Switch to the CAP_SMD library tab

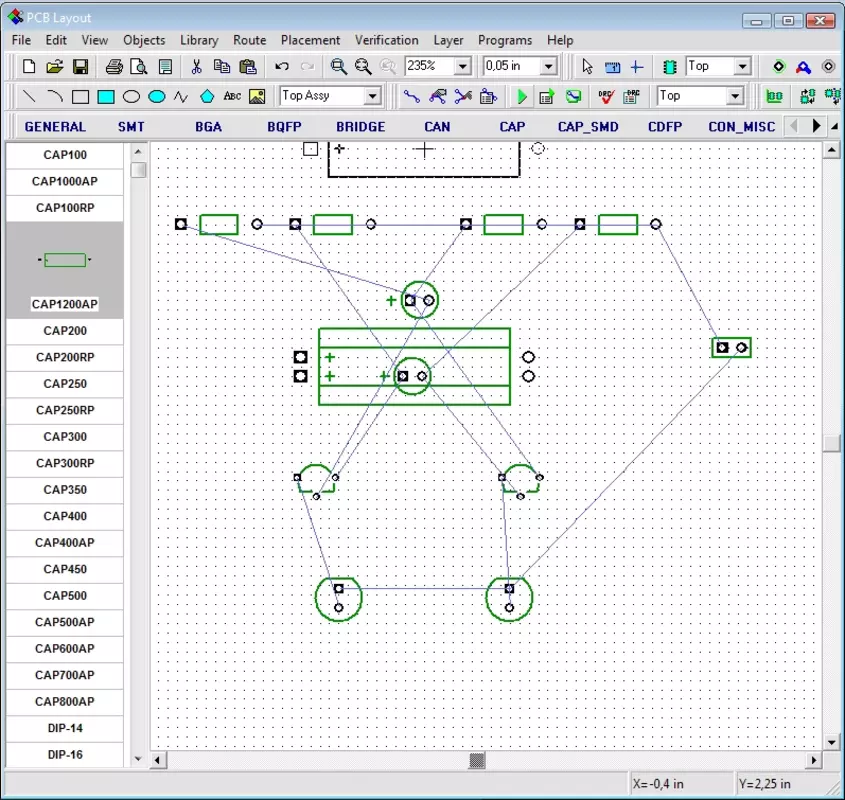[x=588, y=127]
